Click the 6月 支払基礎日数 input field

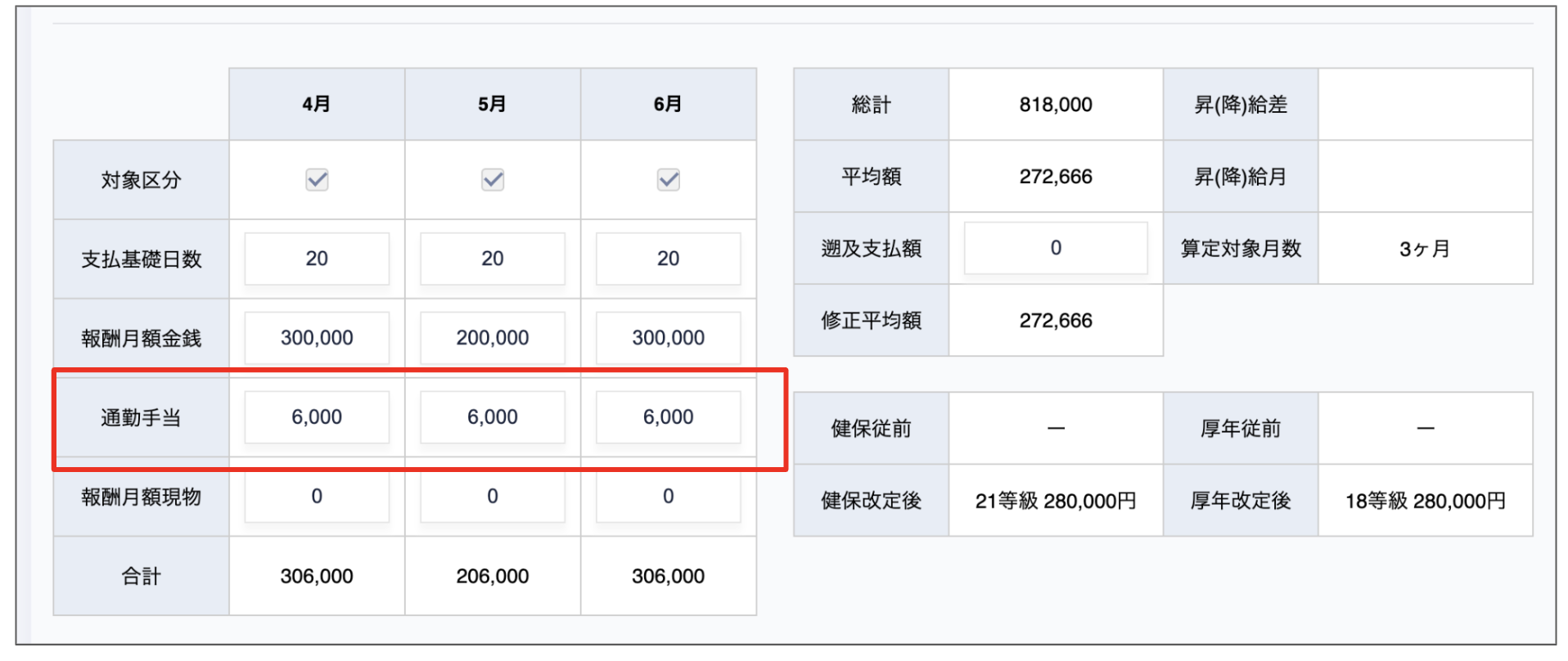point(669,259)
